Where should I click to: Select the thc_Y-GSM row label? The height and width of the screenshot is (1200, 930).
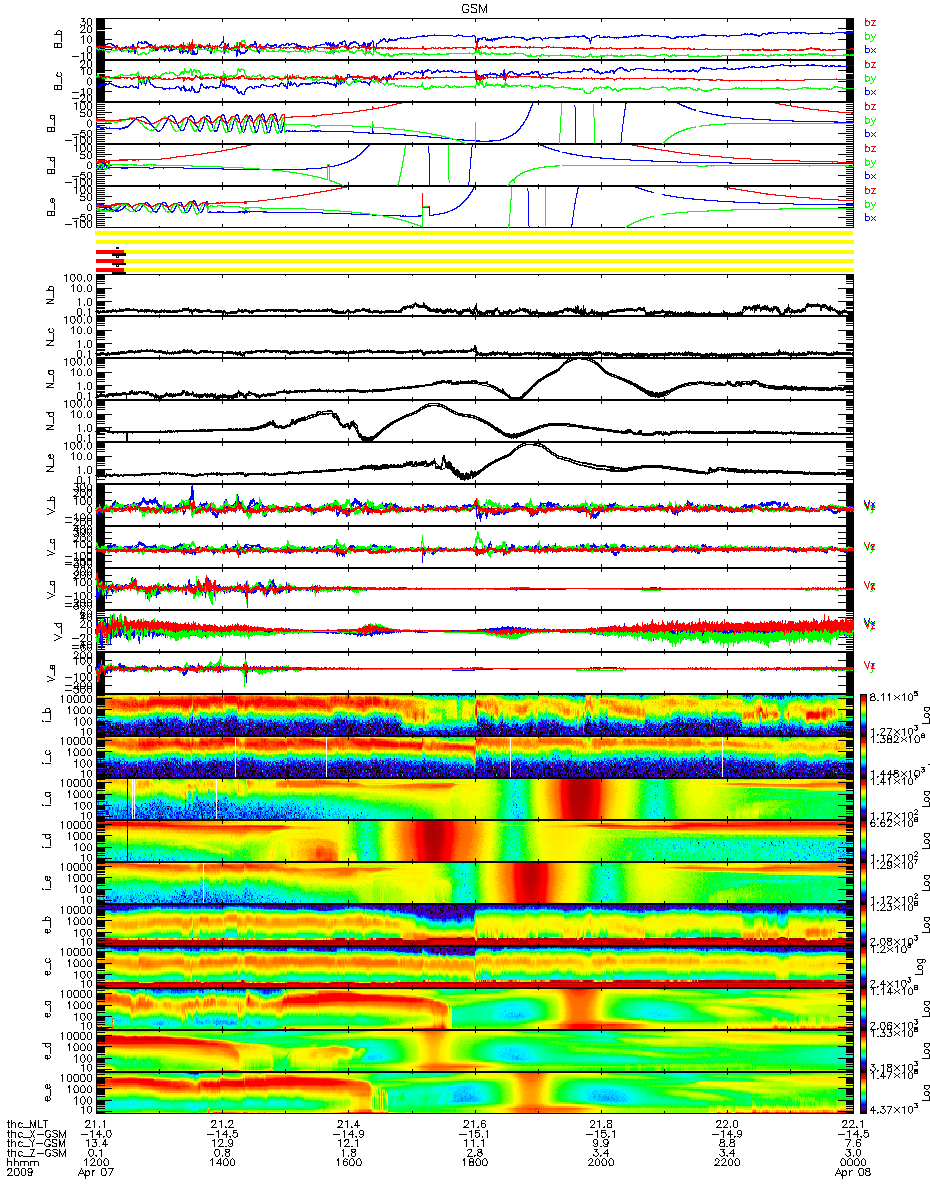click(x=35, y=1144)
